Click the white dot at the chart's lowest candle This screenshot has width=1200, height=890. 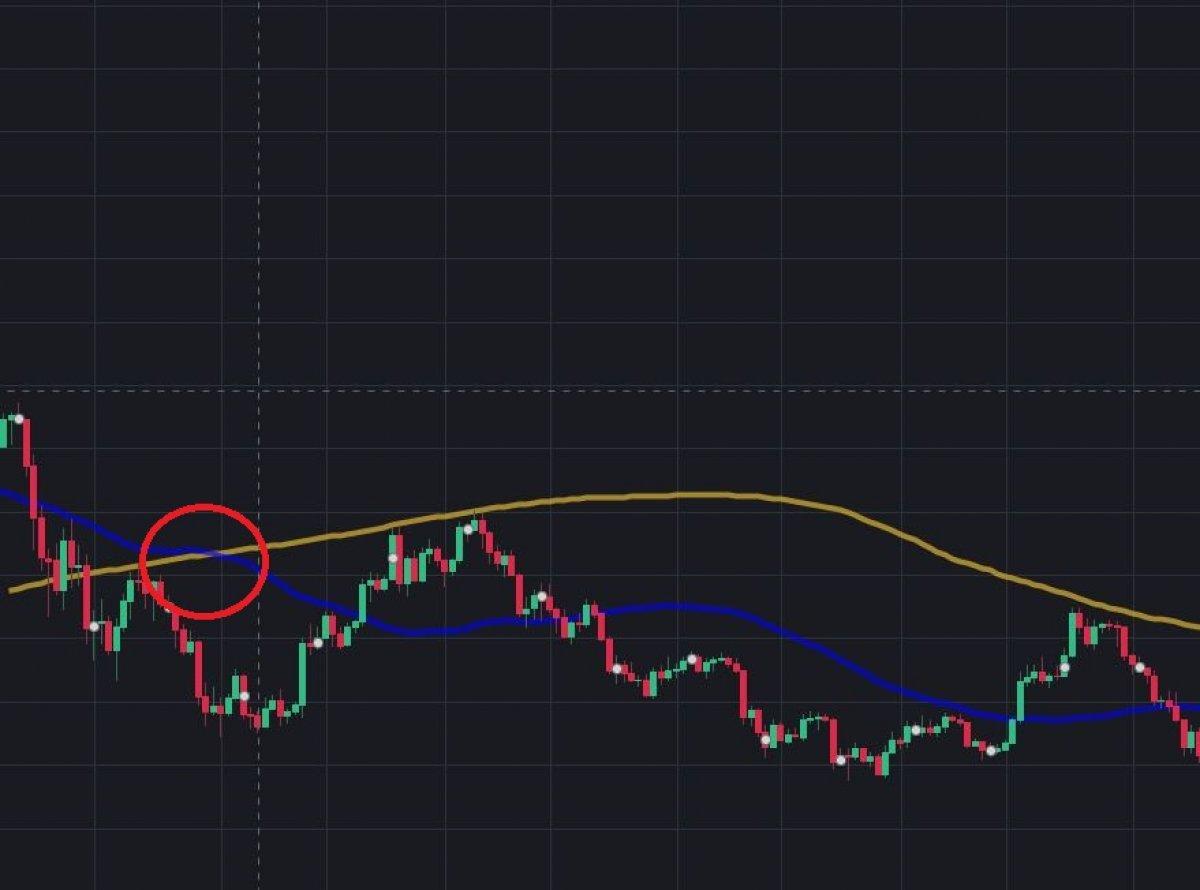pyautogui.click(x=841, y=760)
